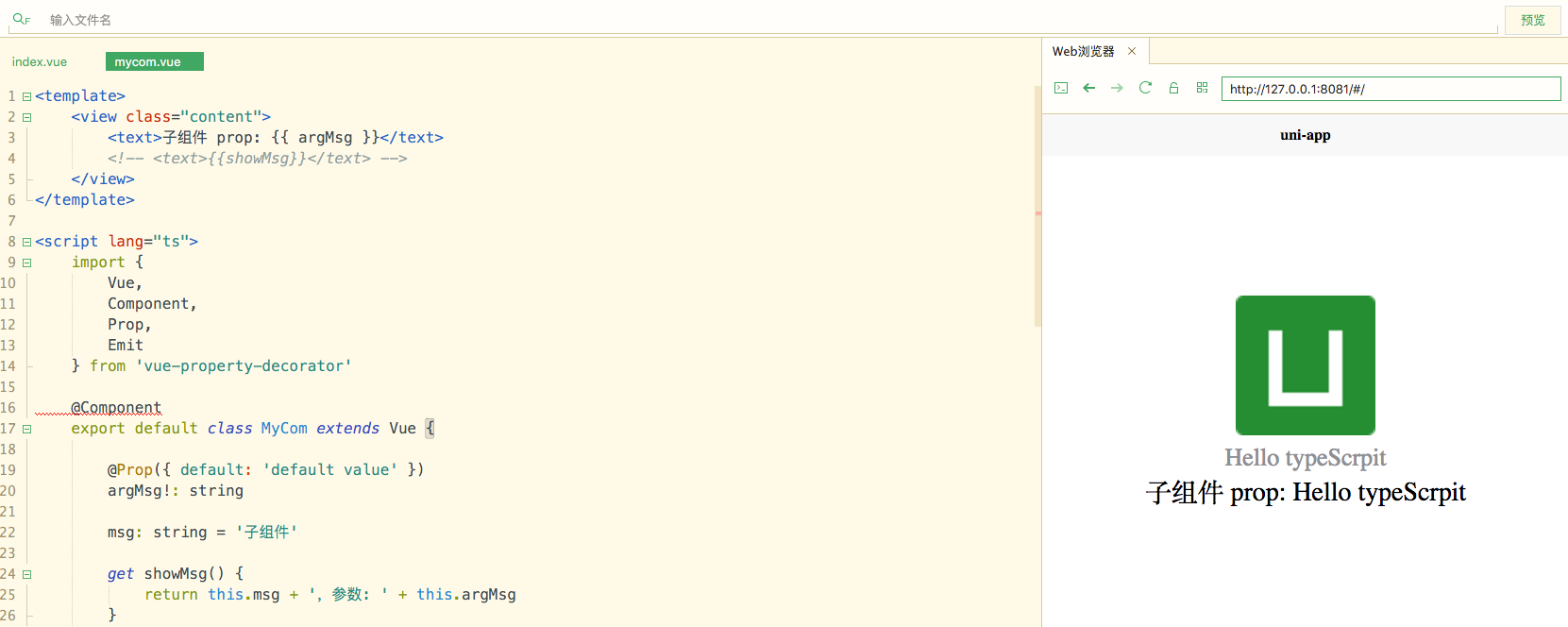Click class="content" attribute on line 2
The width and height of the screenshot is (1568, 627).
[x=194, y=116]
